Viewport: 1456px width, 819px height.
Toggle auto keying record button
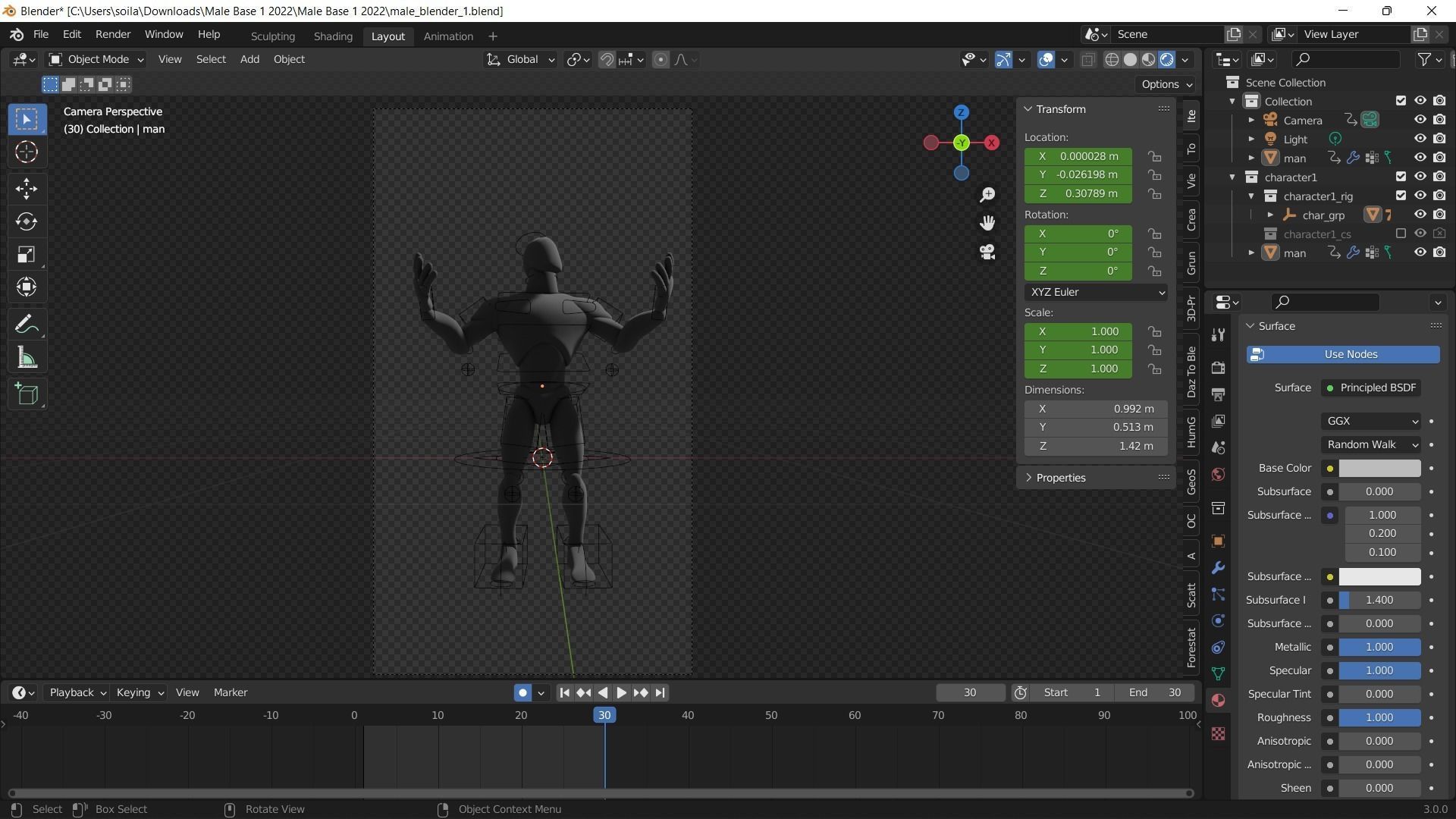coord(522,692)
